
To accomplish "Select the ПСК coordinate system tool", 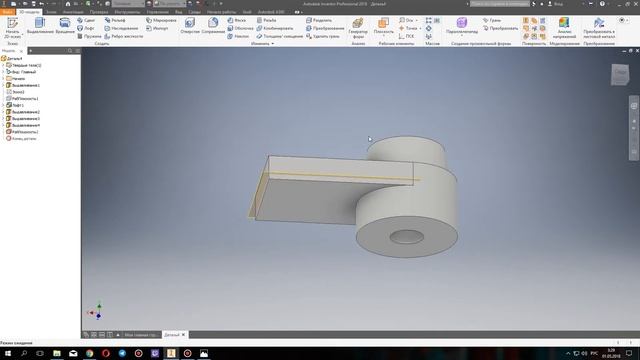I will tap(406, 36).
